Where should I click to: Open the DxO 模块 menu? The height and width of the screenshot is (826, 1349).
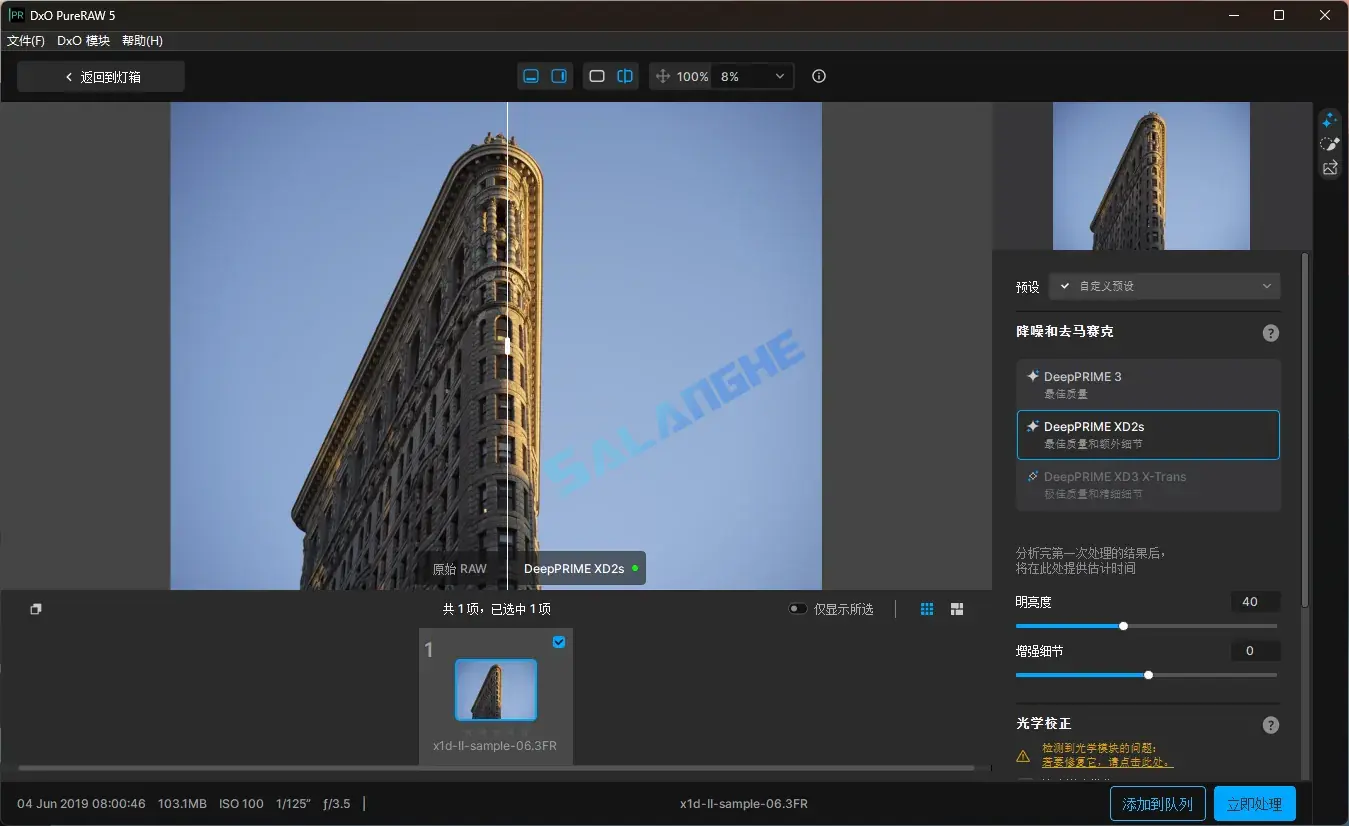[x=82, y=40]
